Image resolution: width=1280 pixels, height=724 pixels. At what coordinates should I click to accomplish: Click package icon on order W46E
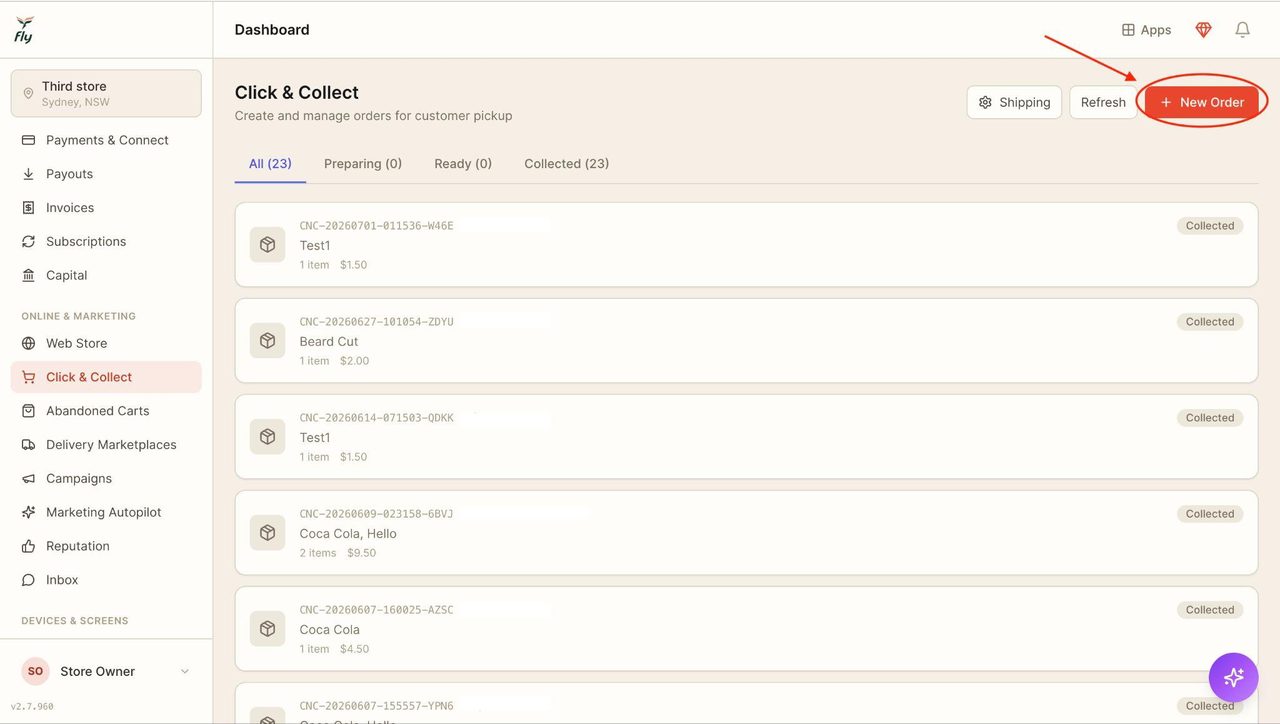(x=267, y=245)
